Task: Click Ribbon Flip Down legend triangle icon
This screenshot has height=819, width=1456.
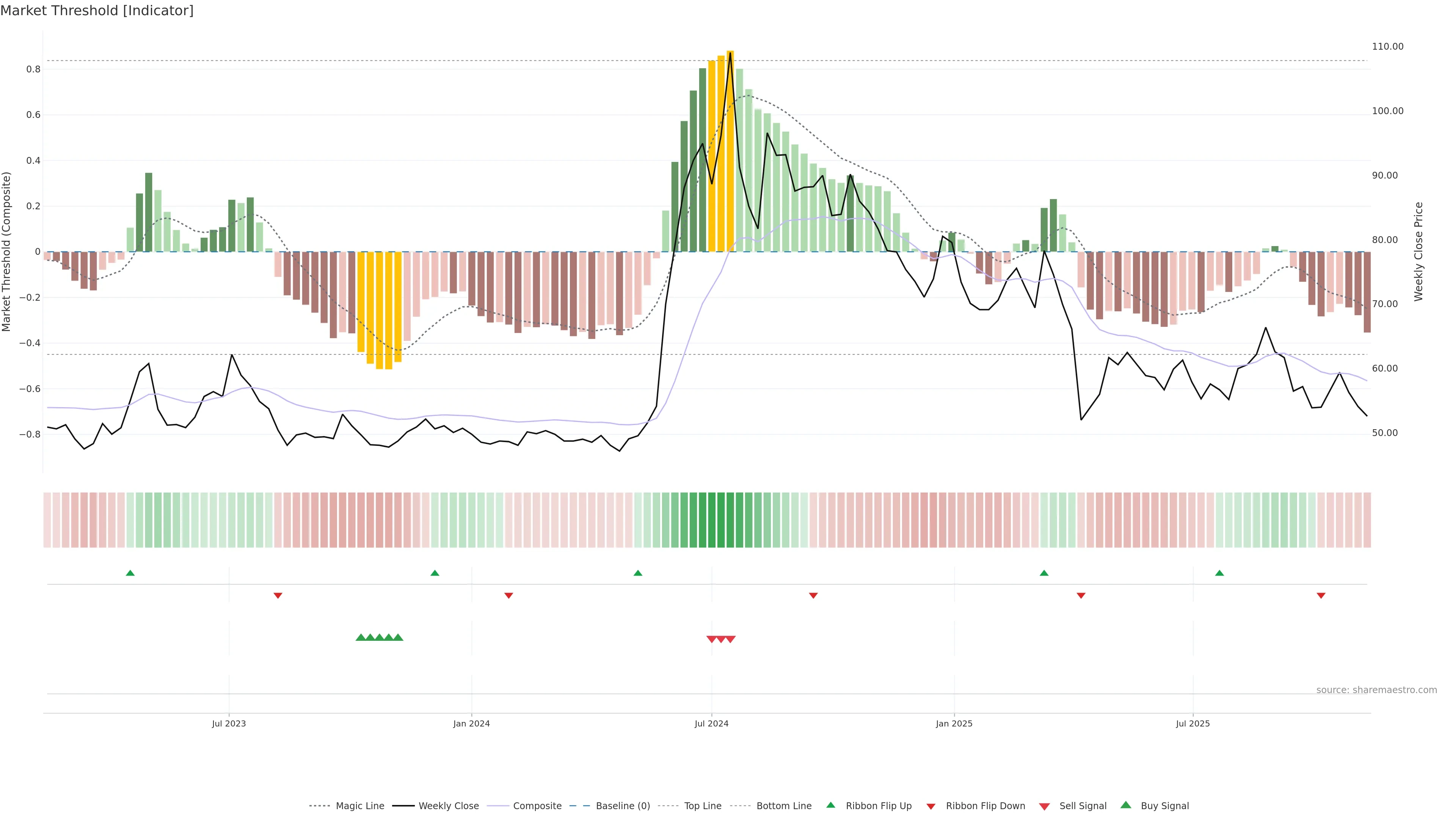Action: pyautogui.click(x=931, y=806)
